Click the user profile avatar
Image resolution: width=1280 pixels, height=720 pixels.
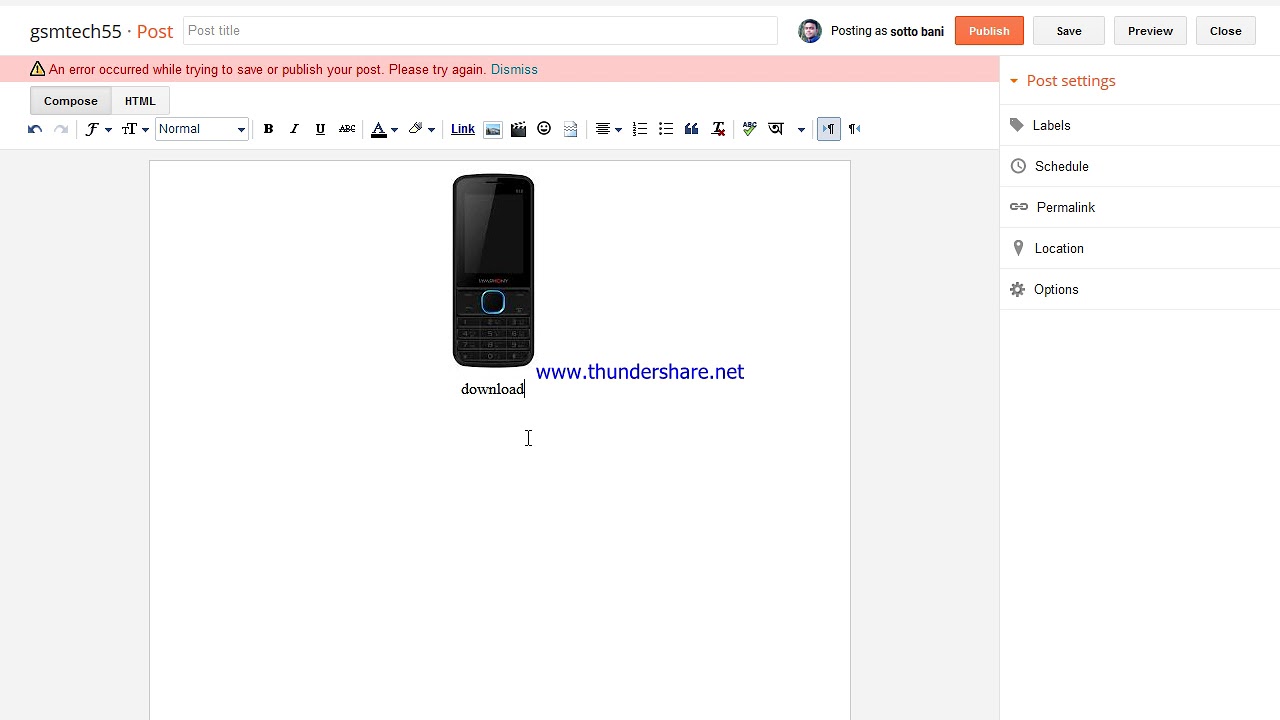[810, 31]
